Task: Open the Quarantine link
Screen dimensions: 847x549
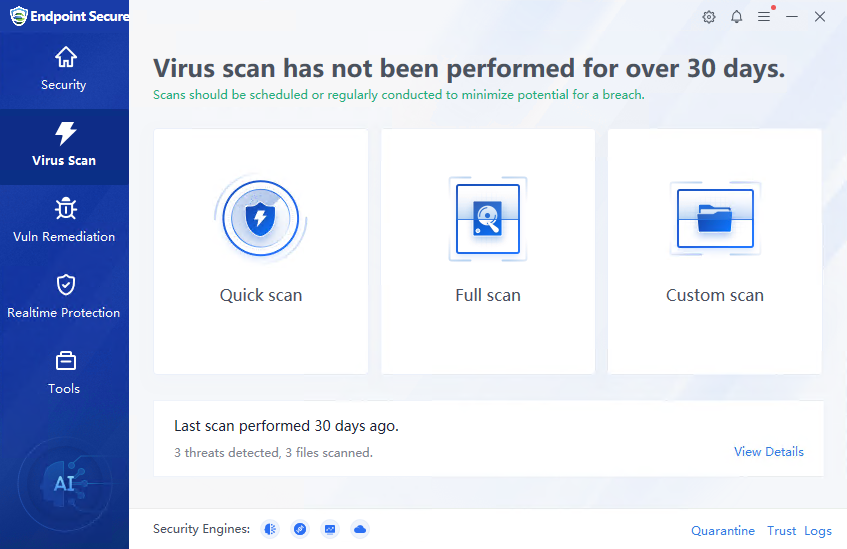Action: click(723, 531)
